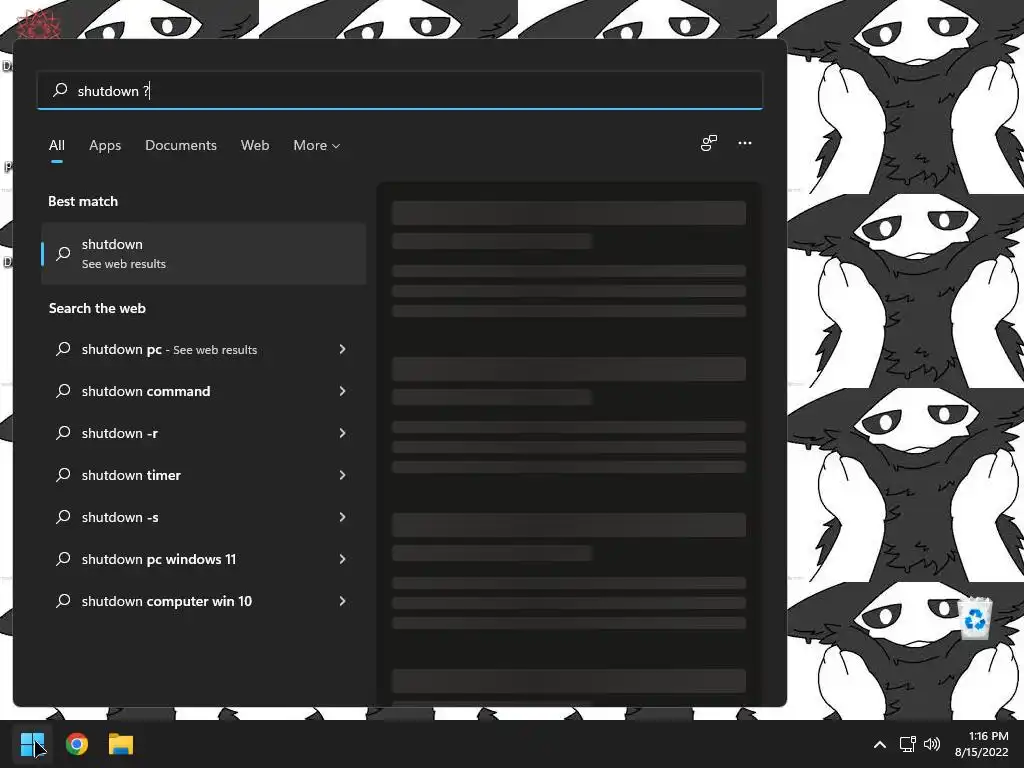1024x768 pixels.
Task: Show hidden system tray icons
Action: tap(880, 744)
